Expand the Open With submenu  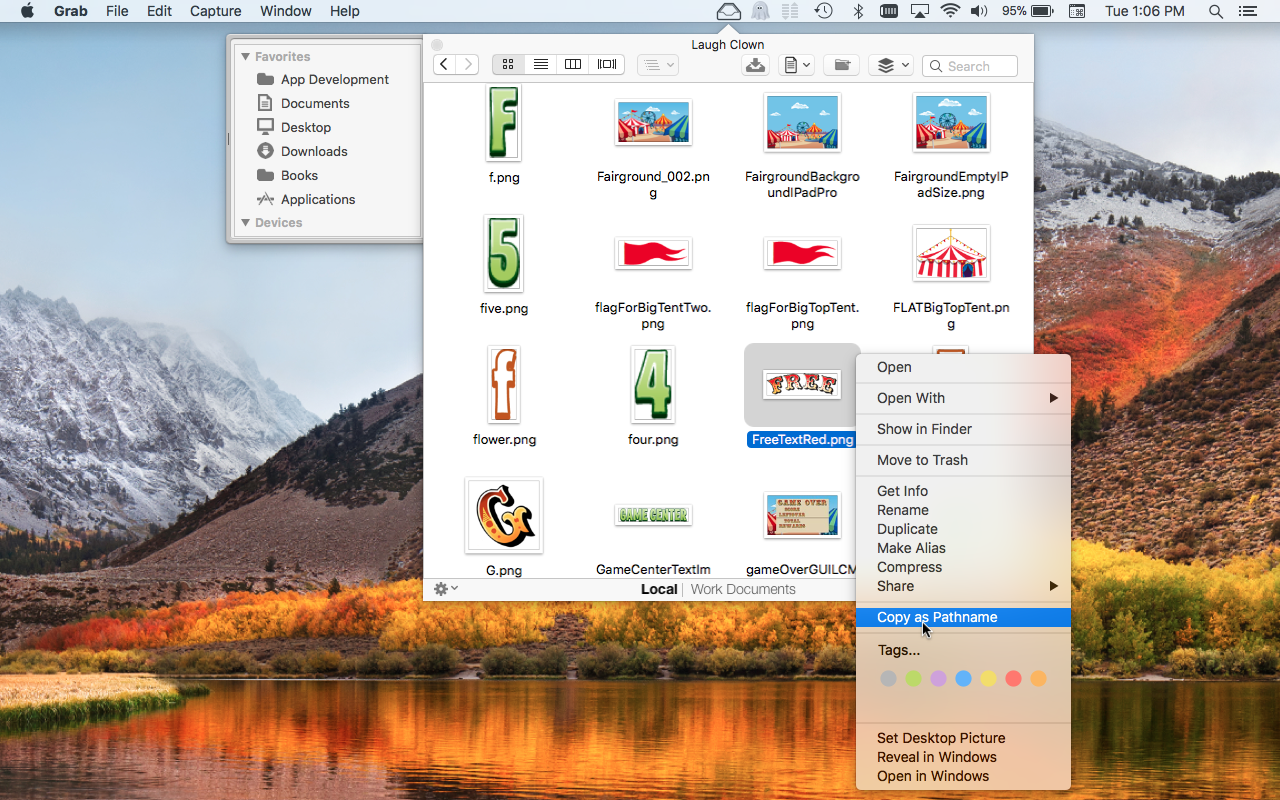click(x=963, y=398)
